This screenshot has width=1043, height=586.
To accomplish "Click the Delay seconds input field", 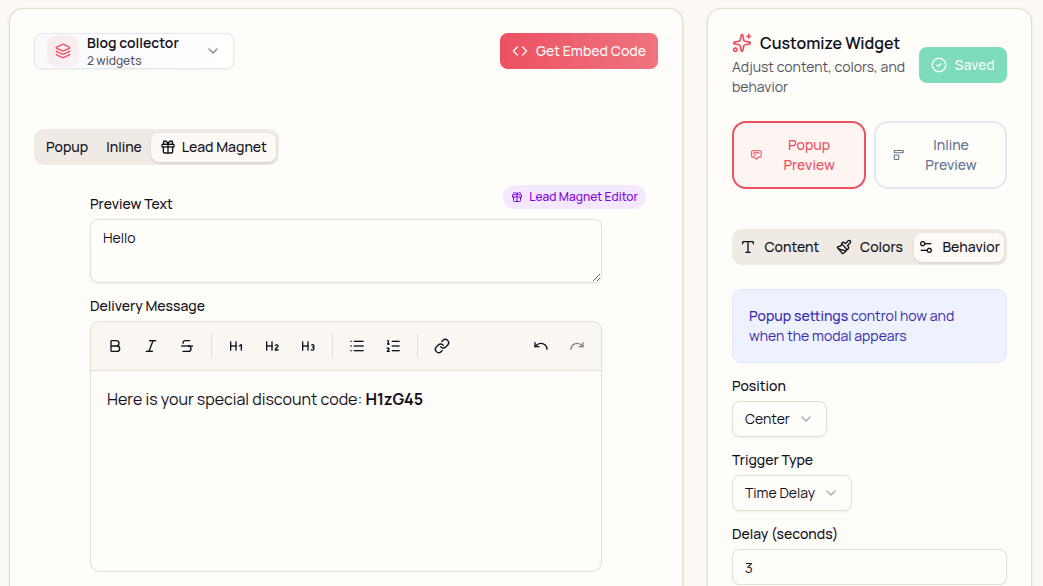I will 868,567.
